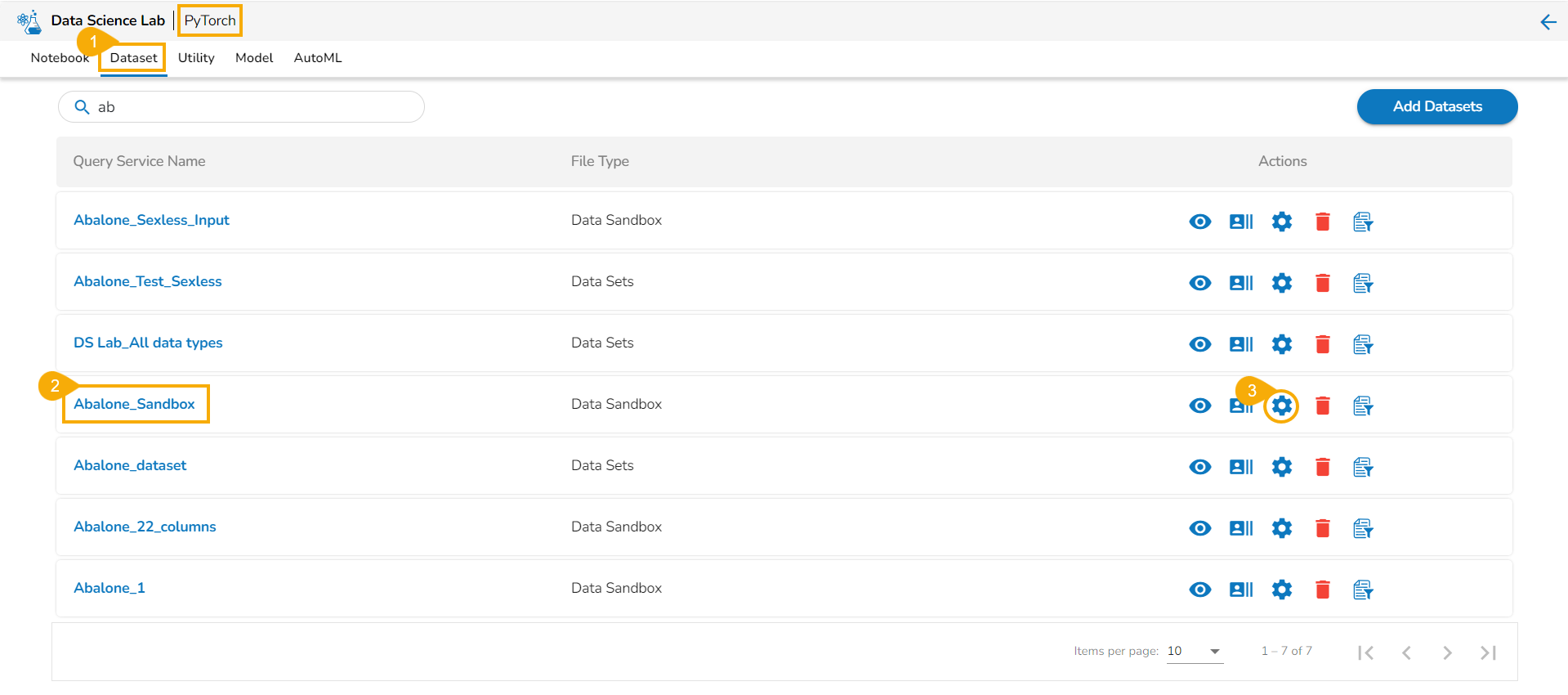Click the filter document icon for Abalone_dataset
1568x695 pixels.
pos(1362,467)
